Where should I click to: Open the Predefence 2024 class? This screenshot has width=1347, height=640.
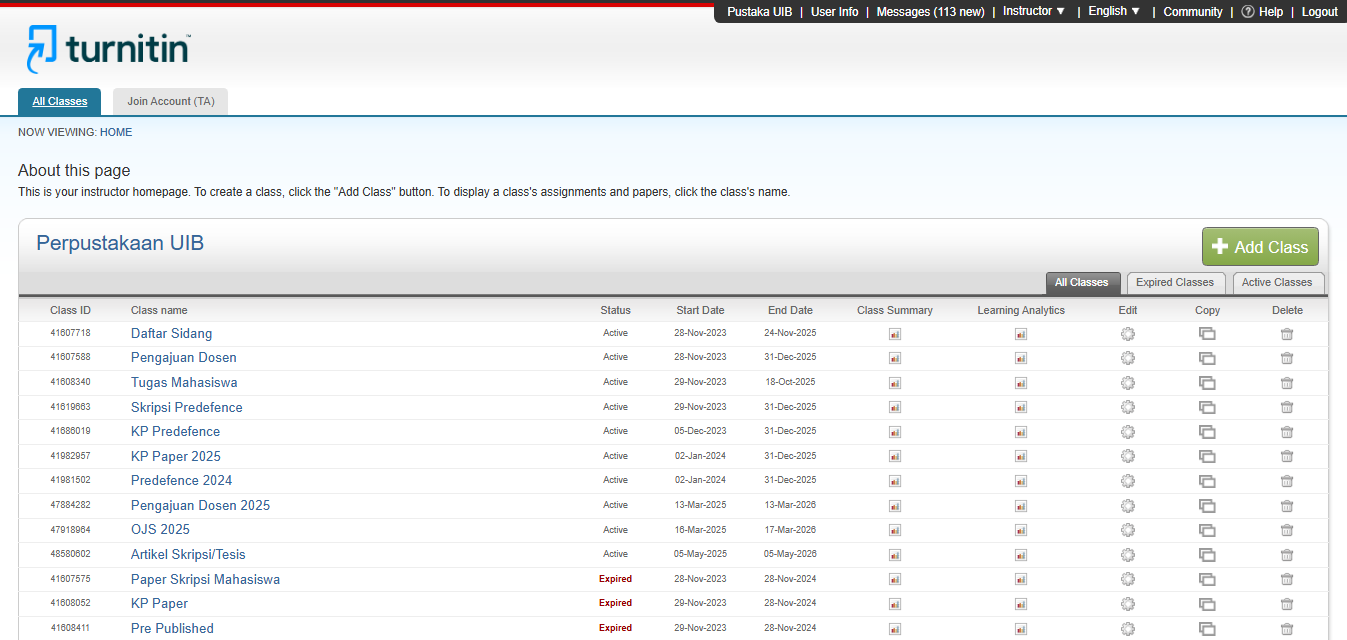pyautogui.click(x=181, y=481)
